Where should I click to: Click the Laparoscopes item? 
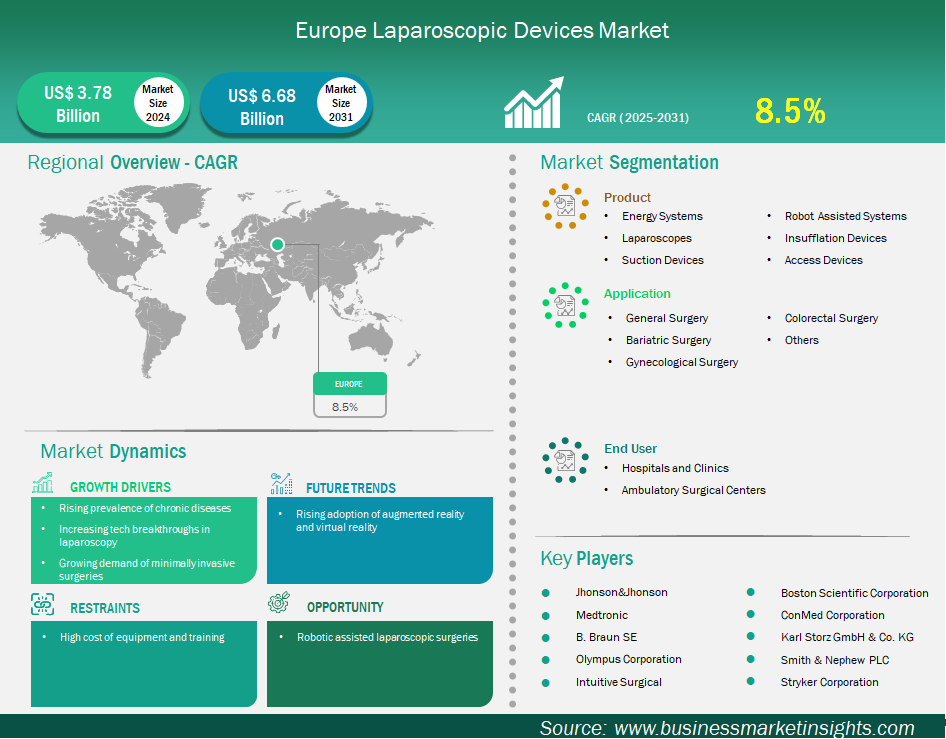point(656,238)
